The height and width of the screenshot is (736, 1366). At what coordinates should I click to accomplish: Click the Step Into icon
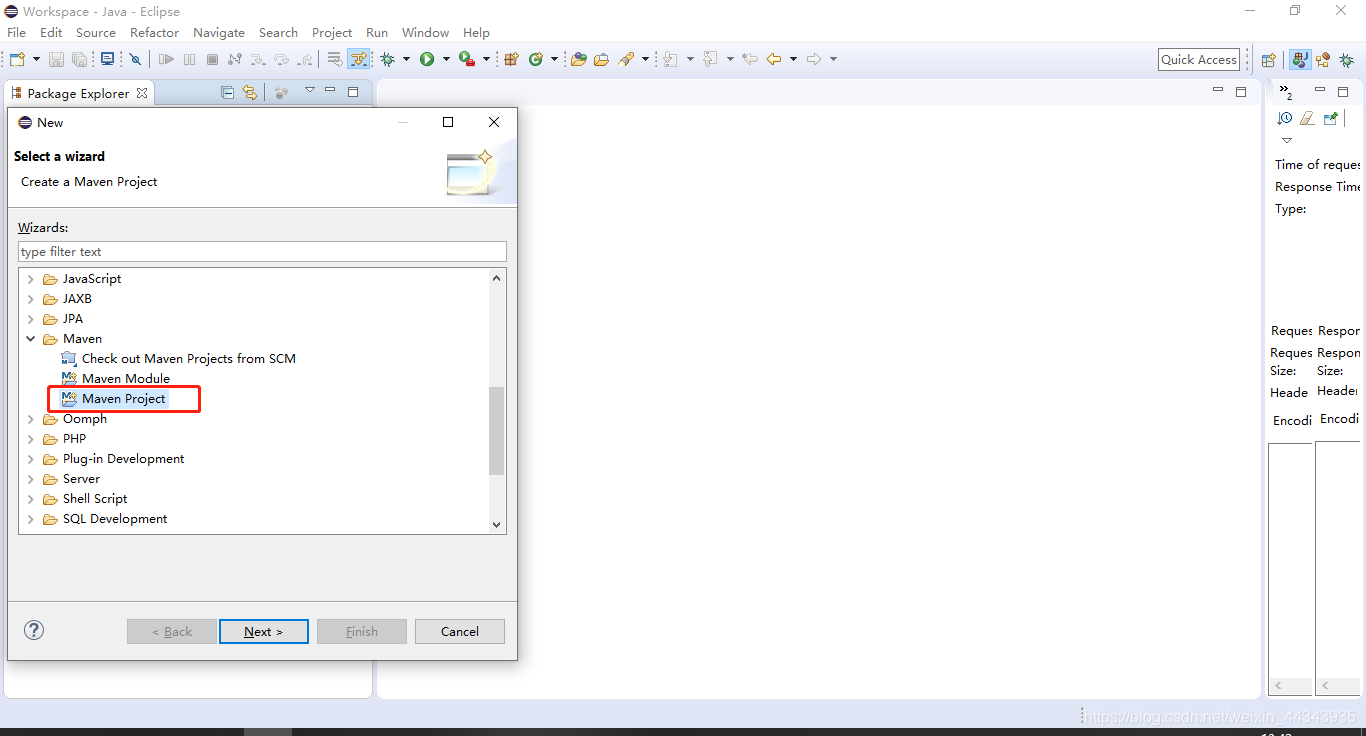point(258,60)
